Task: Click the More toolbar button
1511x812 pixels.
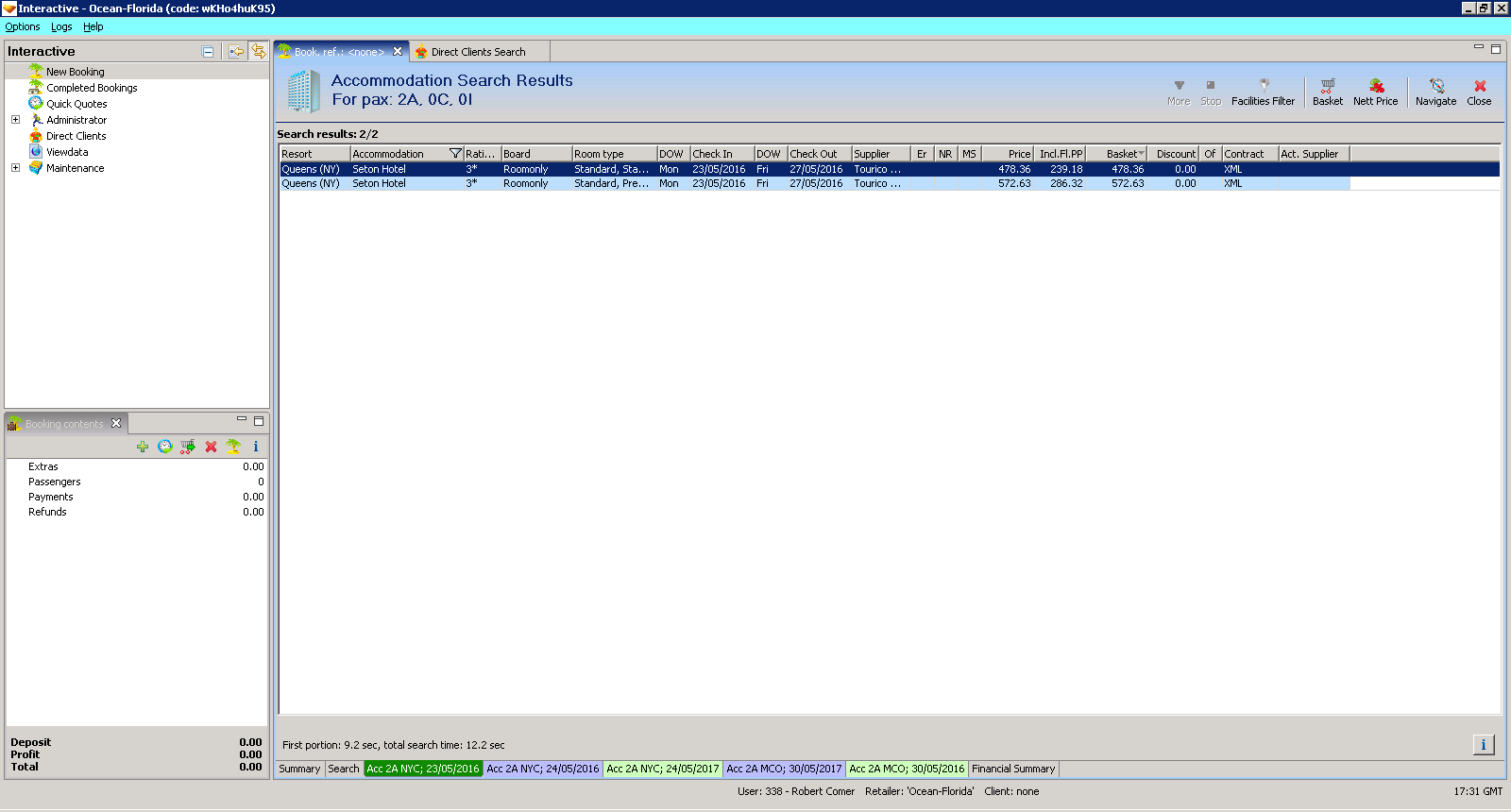Action: pos(1179,93)
